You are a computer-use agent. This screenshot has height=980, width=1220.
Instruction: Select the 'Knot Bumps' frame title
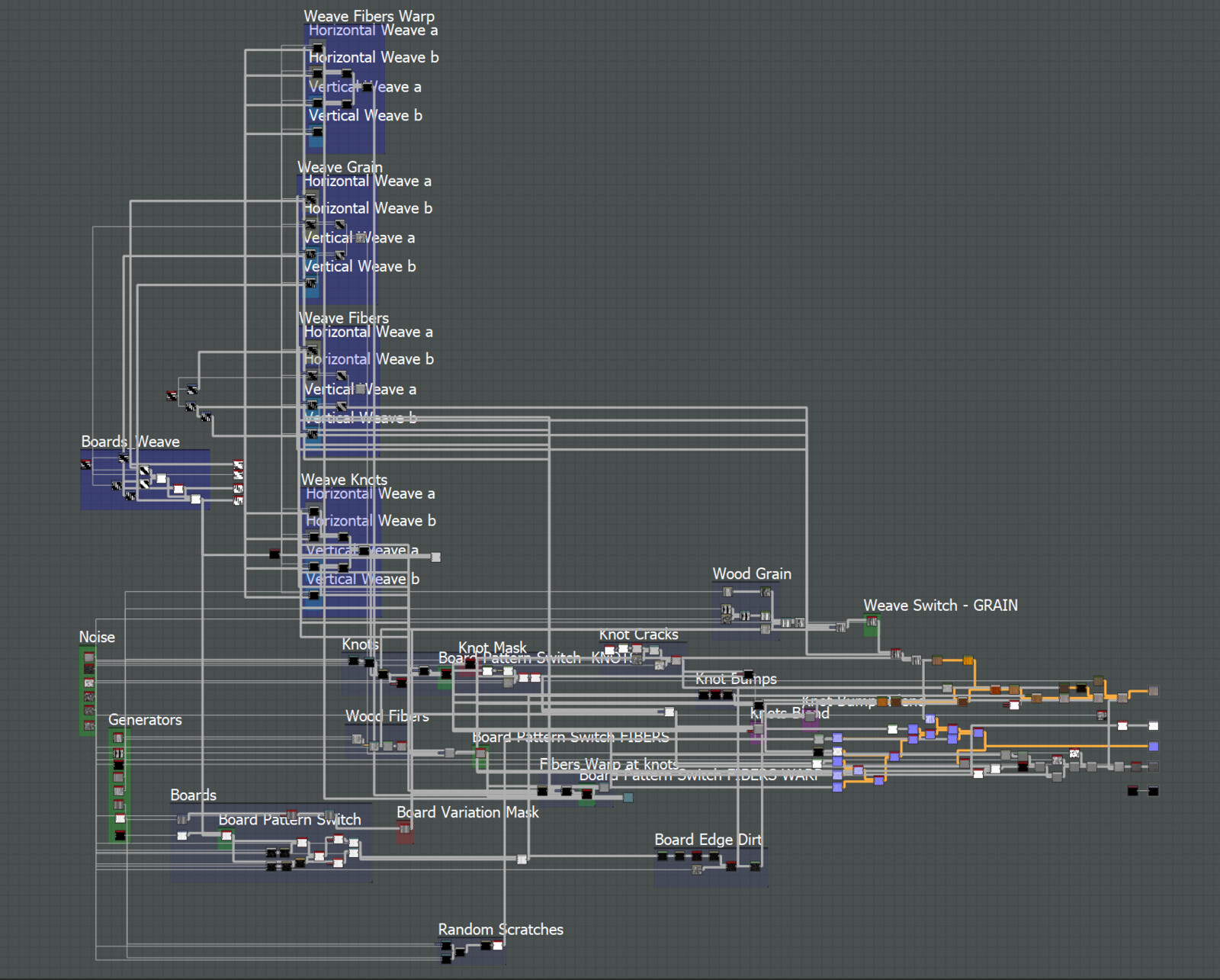pyautogui.click(x=736, y=679)
